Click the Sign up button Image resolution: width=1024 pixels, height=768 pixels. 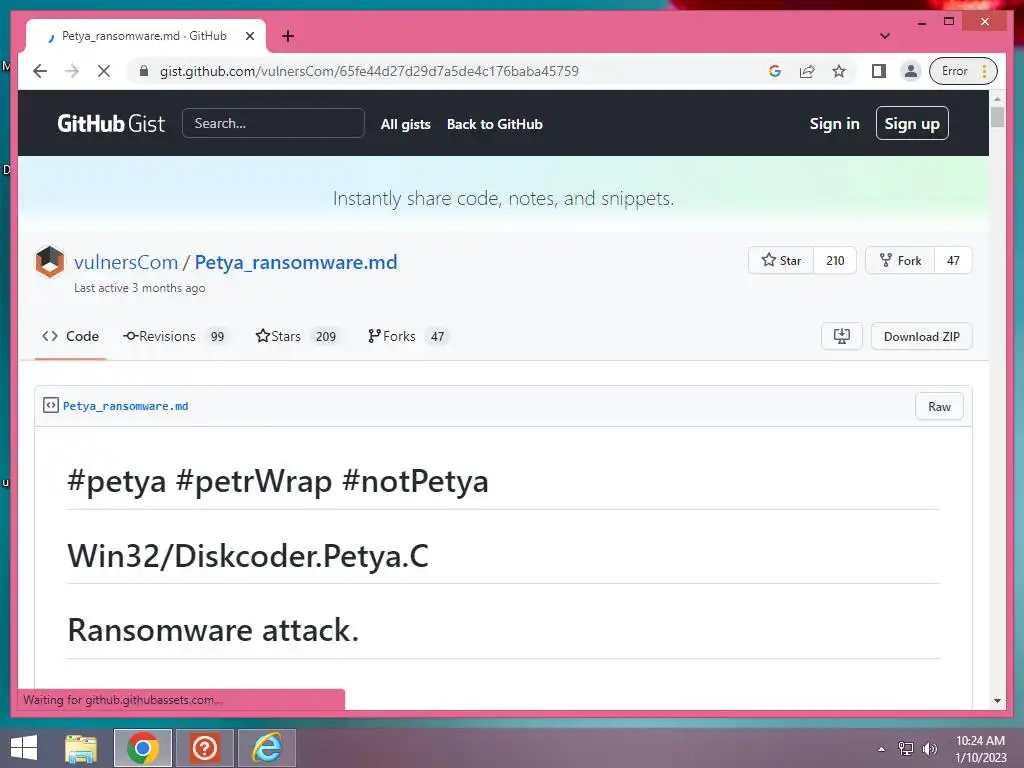pyautogui.click(x=912, y=123)
